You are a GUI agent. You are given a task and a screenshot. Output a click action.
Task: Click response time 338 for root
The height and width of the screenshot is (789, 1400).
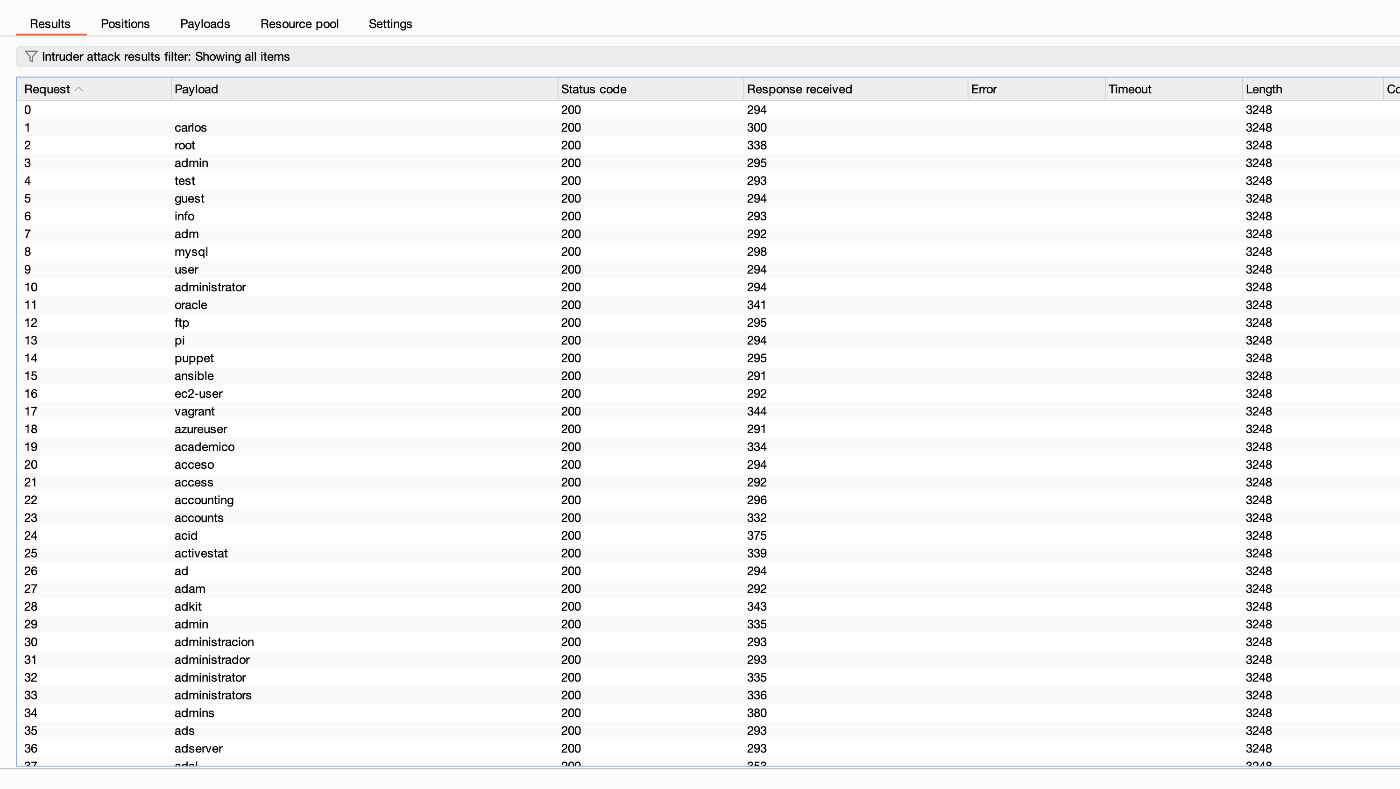[x=757, y=145]
